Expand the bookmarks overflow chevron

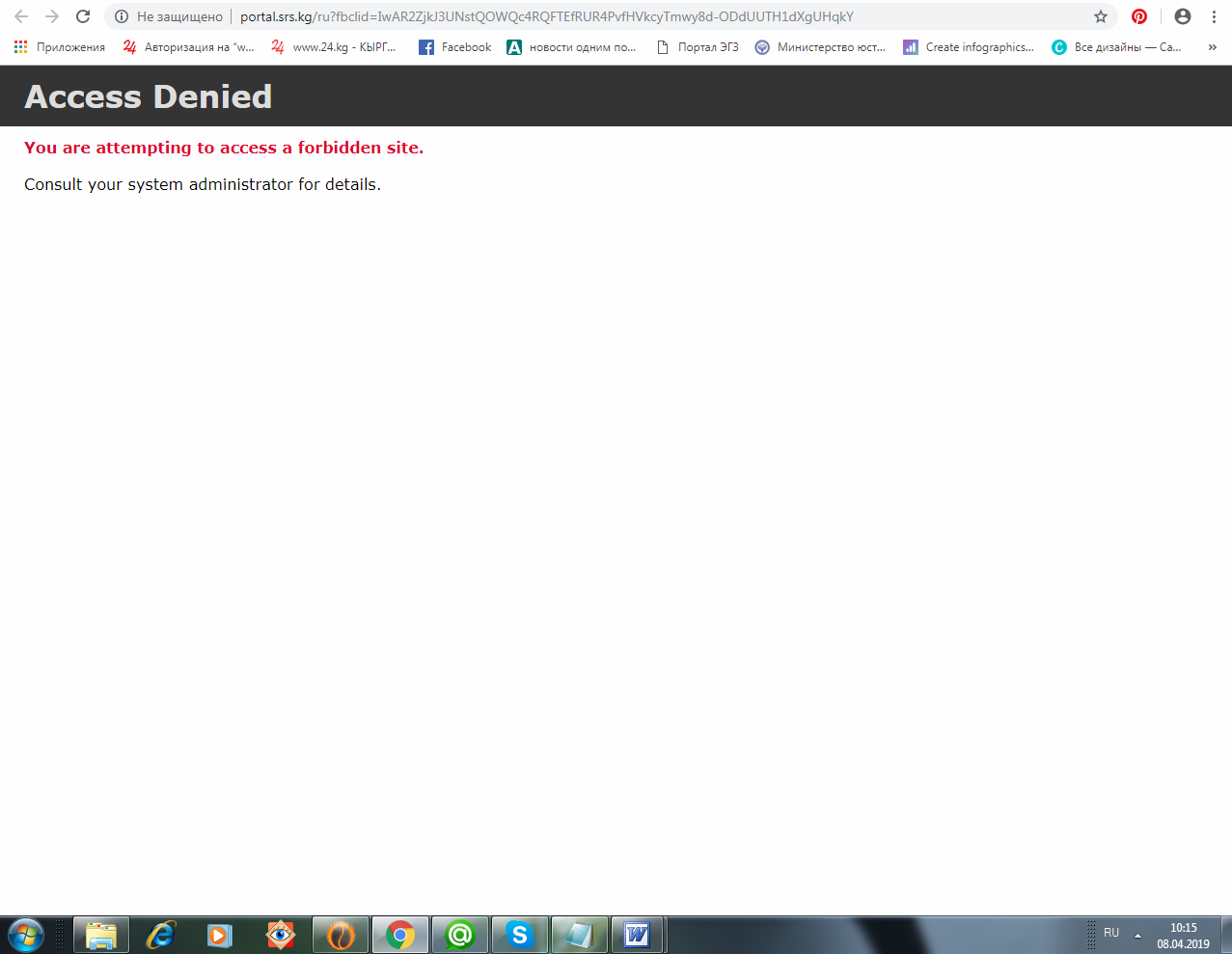click(1213, 47)
